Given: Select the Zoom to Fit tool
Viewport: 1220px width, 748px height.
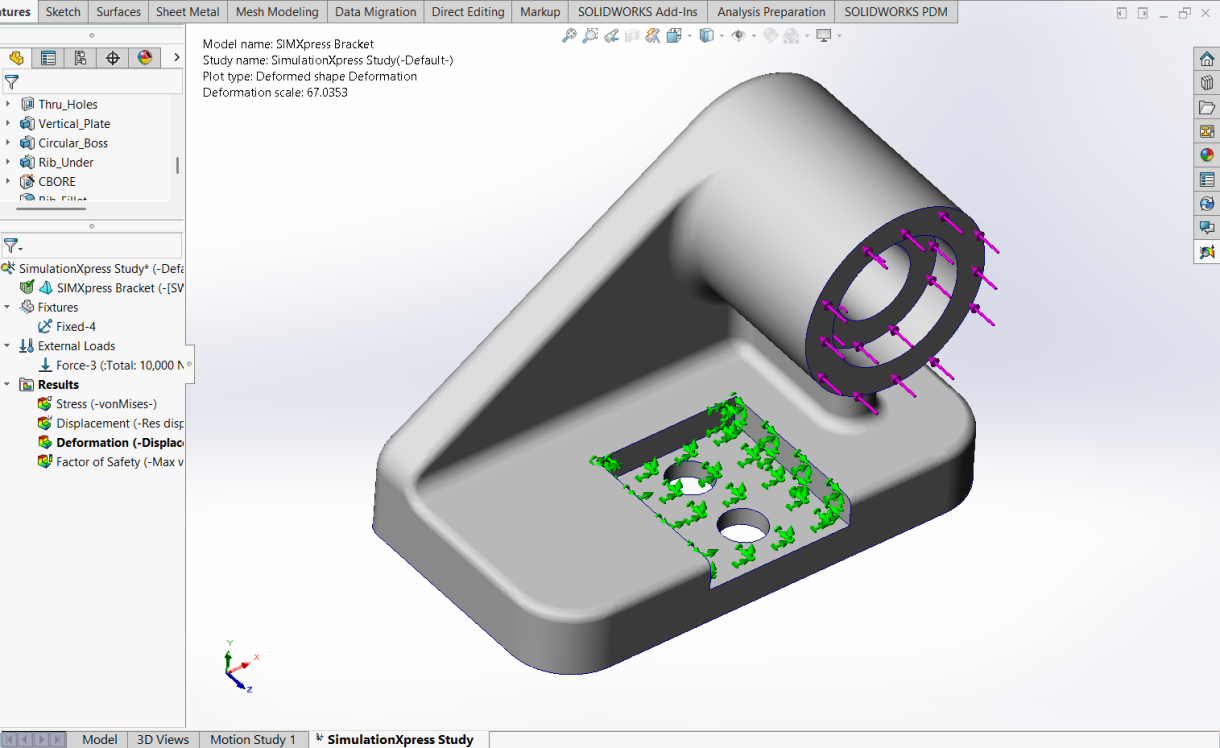Looking at the screenshot, I should tap(568, 35).
